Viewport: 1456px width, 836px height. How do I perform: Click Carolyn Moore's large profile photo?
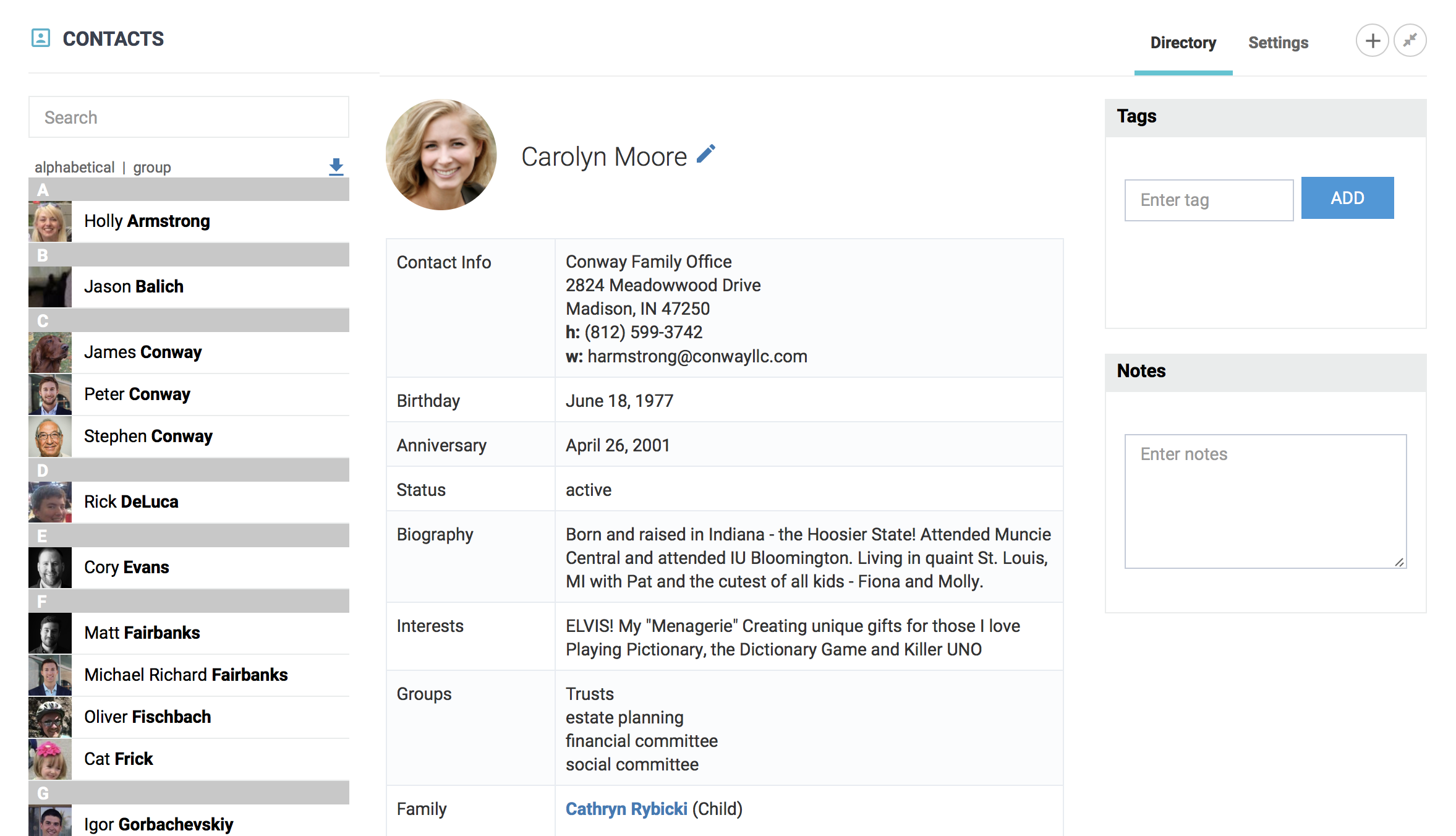pyautogui.click(x=441, y=155)
